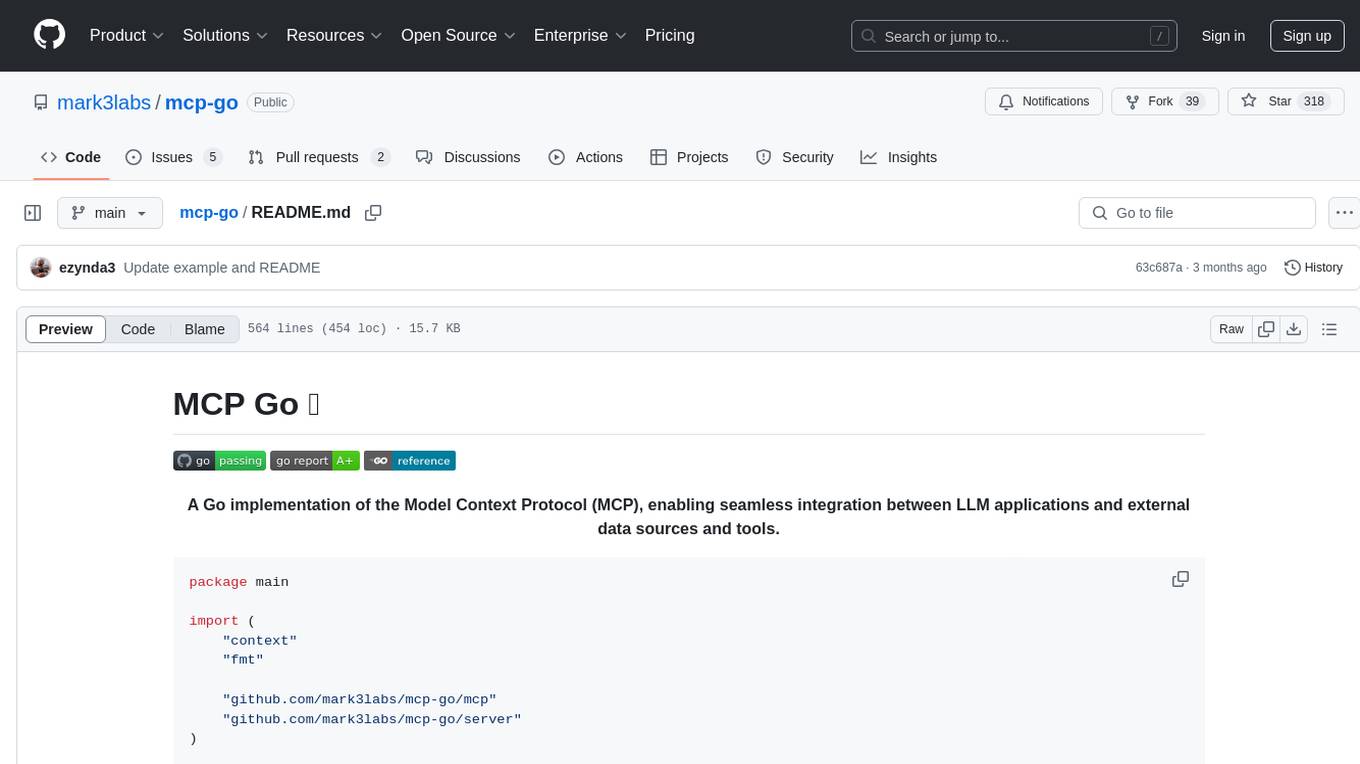Open commit History

(x=1313, y=267)
